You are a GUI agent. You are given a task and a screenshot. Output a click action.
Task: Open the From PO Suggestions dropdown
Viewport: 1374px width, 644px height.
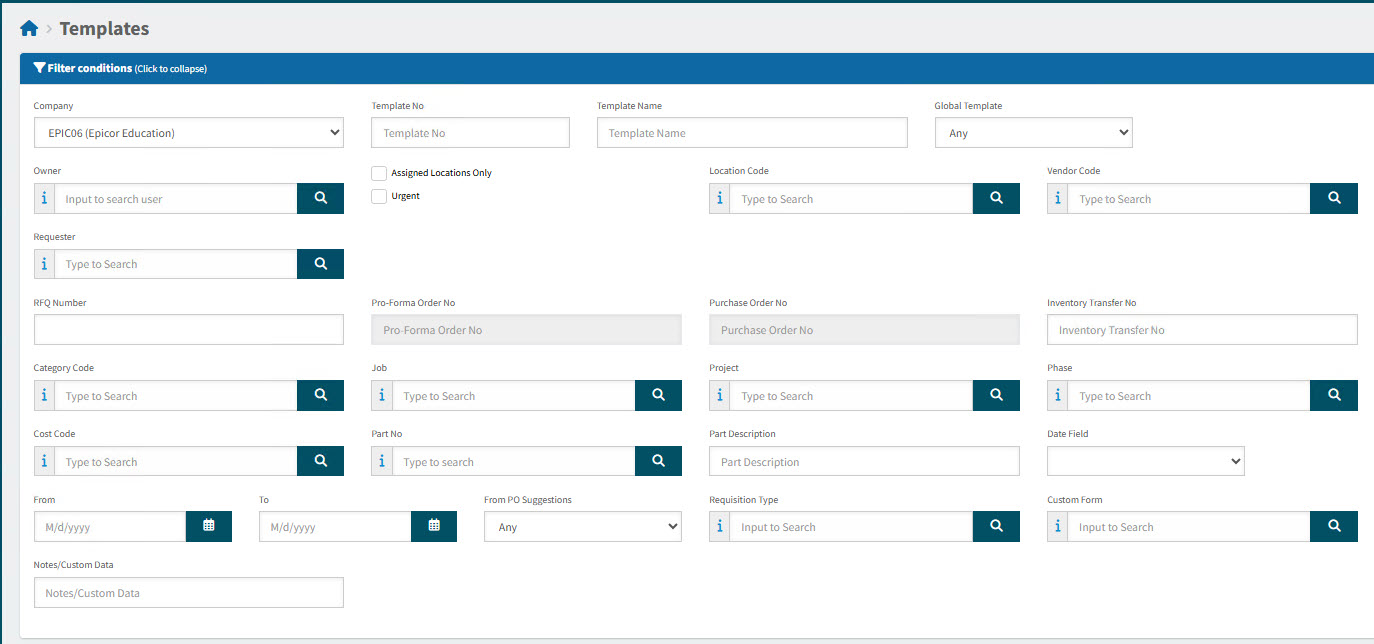[x=582, y=526]
